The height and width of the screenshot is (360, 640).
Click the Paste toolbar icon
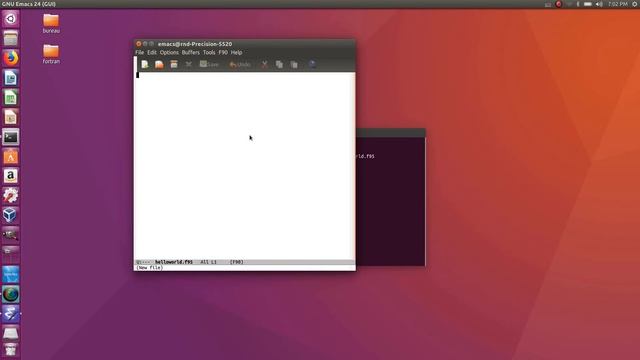click(x=294, y=64)
